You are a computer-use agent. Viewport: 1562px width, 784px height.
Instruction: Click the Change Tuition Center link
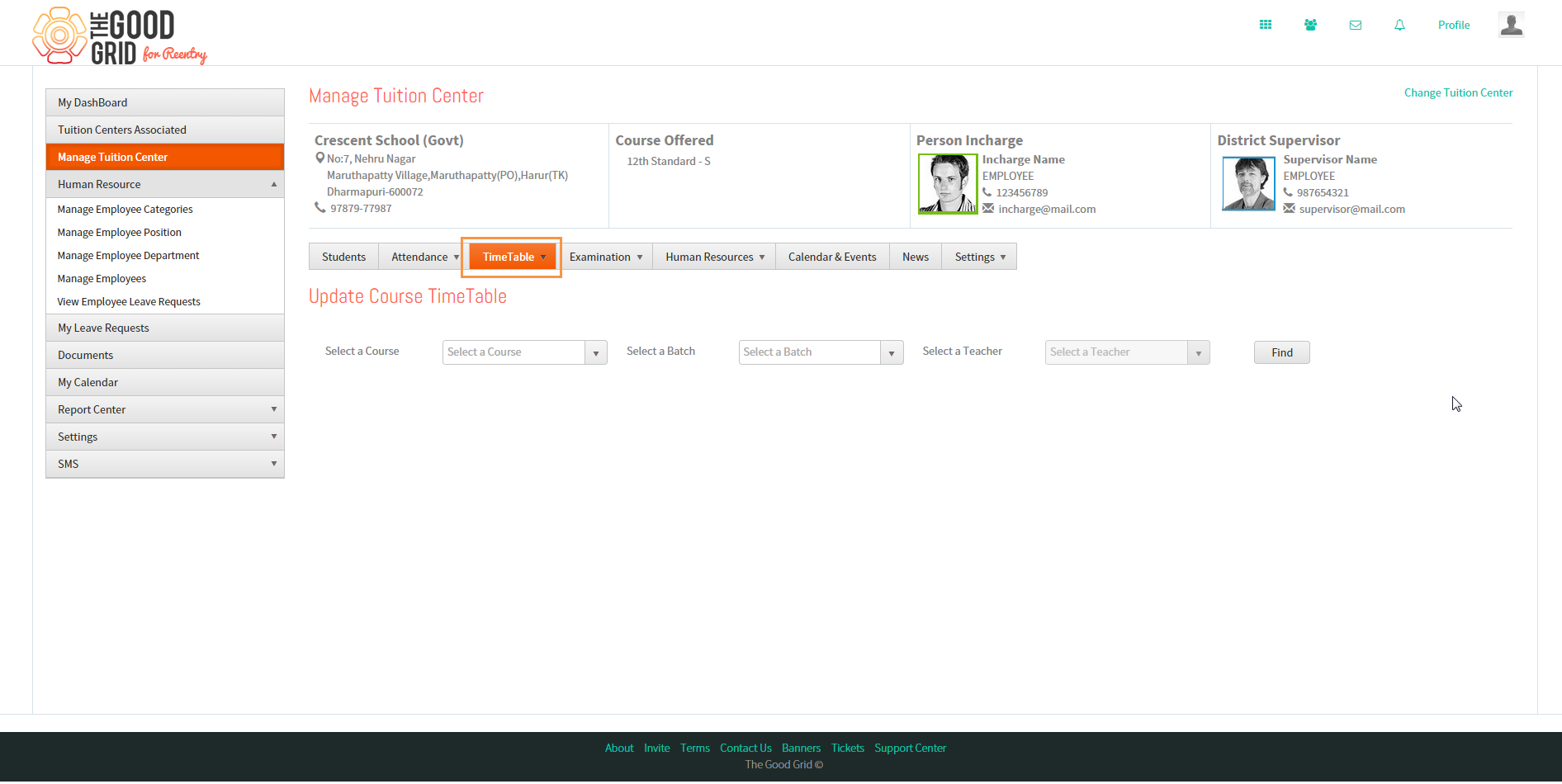pyautogui.click(x=1458, y=92)
